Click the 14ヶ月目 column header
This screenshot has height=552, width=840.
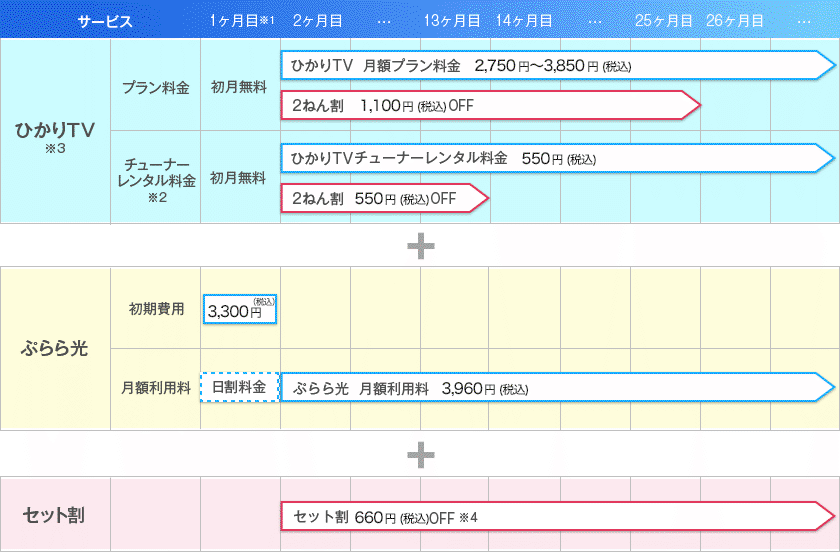coord(523,20)
